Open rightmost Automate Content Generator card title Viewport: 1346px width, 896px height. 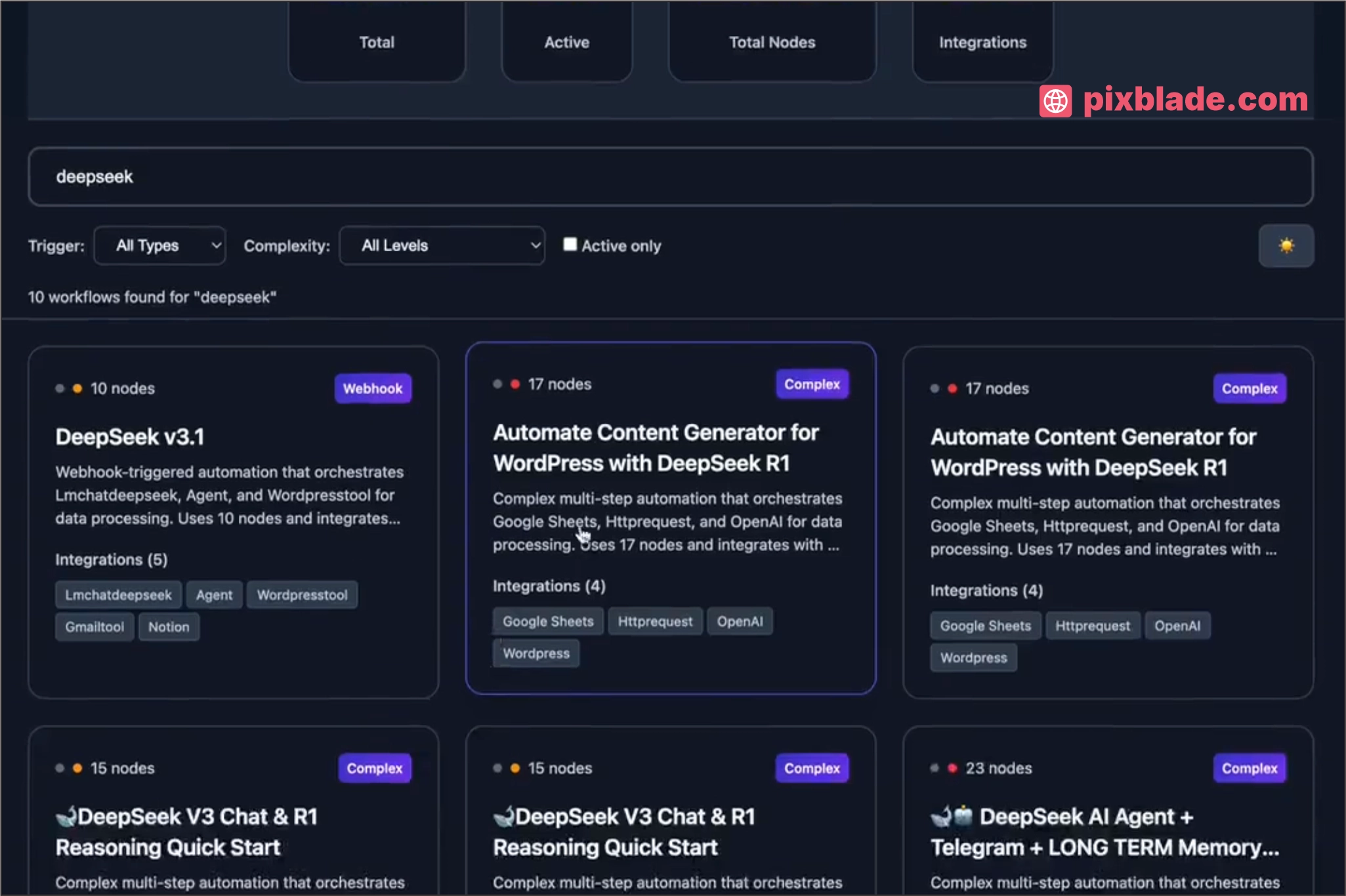pos(1093,453)
